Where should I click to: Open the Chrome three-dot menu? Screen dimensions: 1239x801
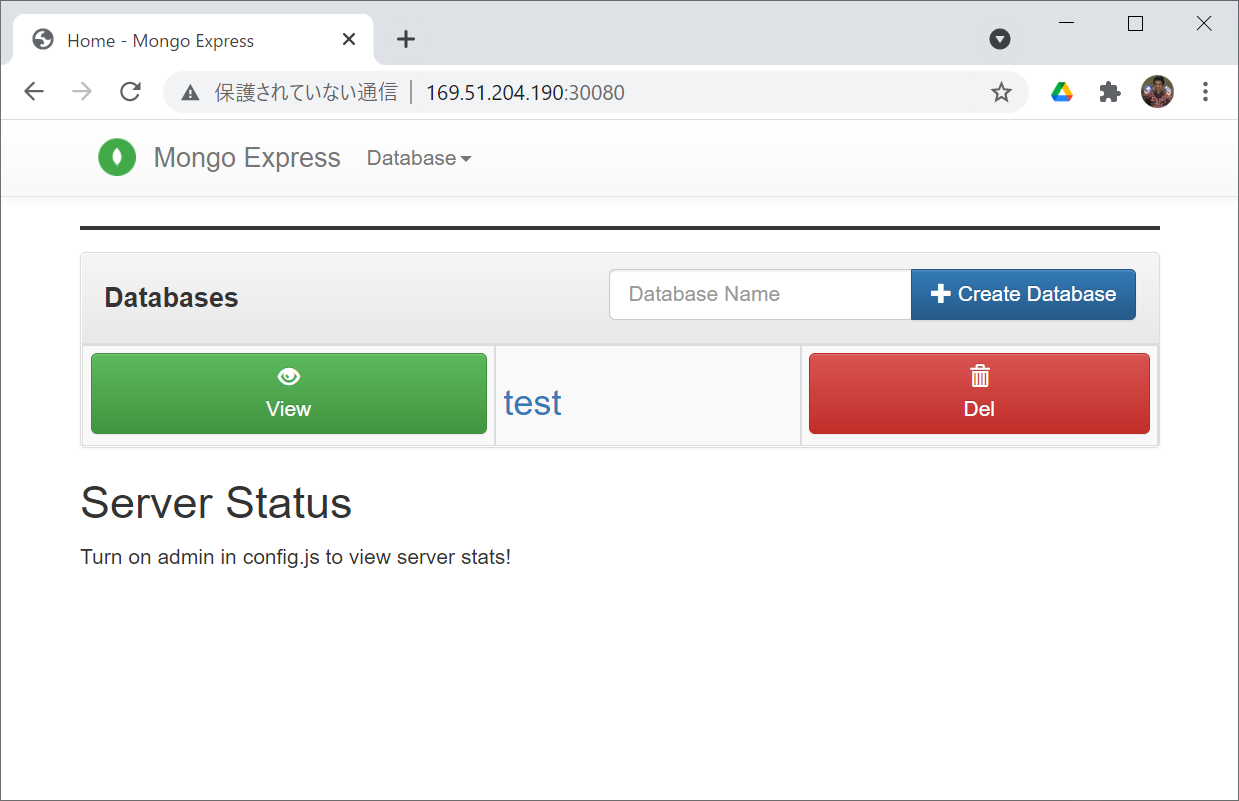[1205, 92]
